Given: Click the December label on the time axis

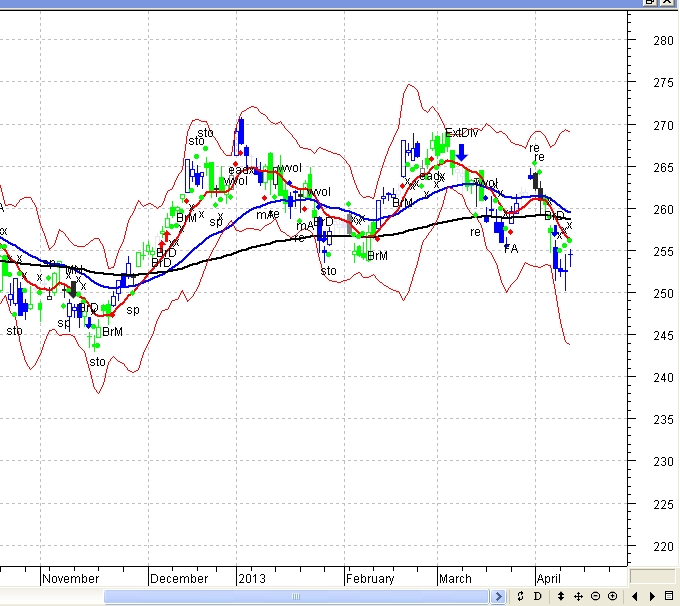Looking at the screenshot, I should tap(179, 578).
